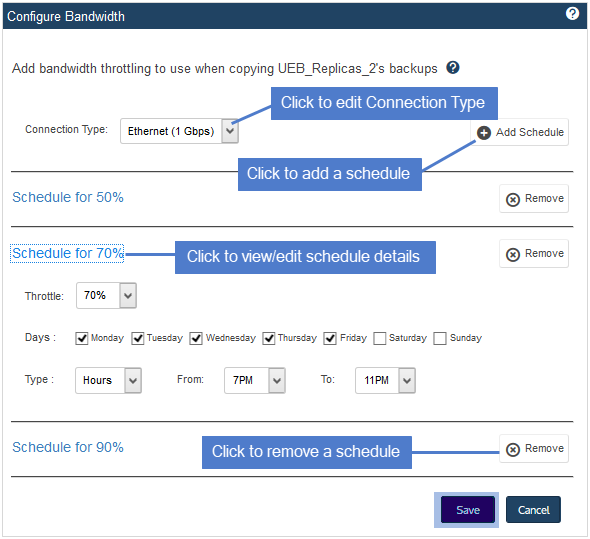This screenshot has width=590, height=539.
Task: Remove the Schedule for 50% entry
Action: coord(534,199)
